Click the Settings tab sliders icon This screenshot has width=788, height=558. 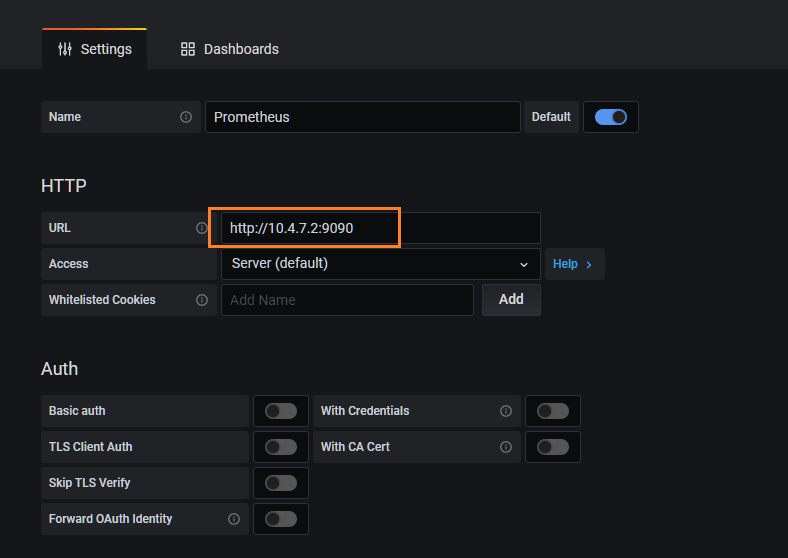[65, 49]
